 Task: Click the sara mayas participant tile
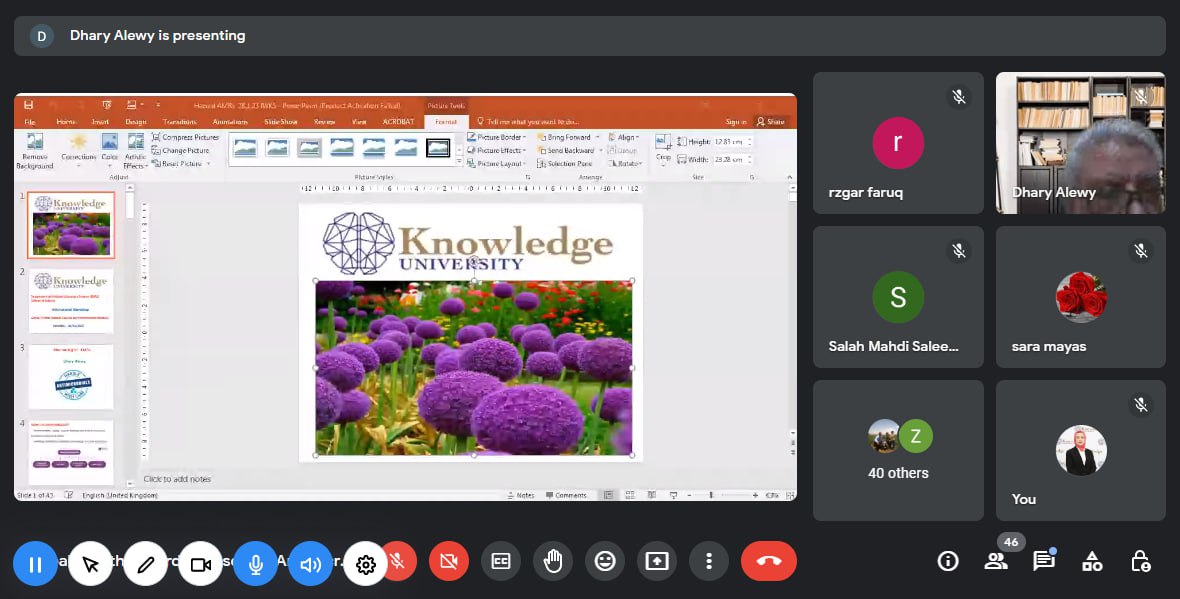1081,297
